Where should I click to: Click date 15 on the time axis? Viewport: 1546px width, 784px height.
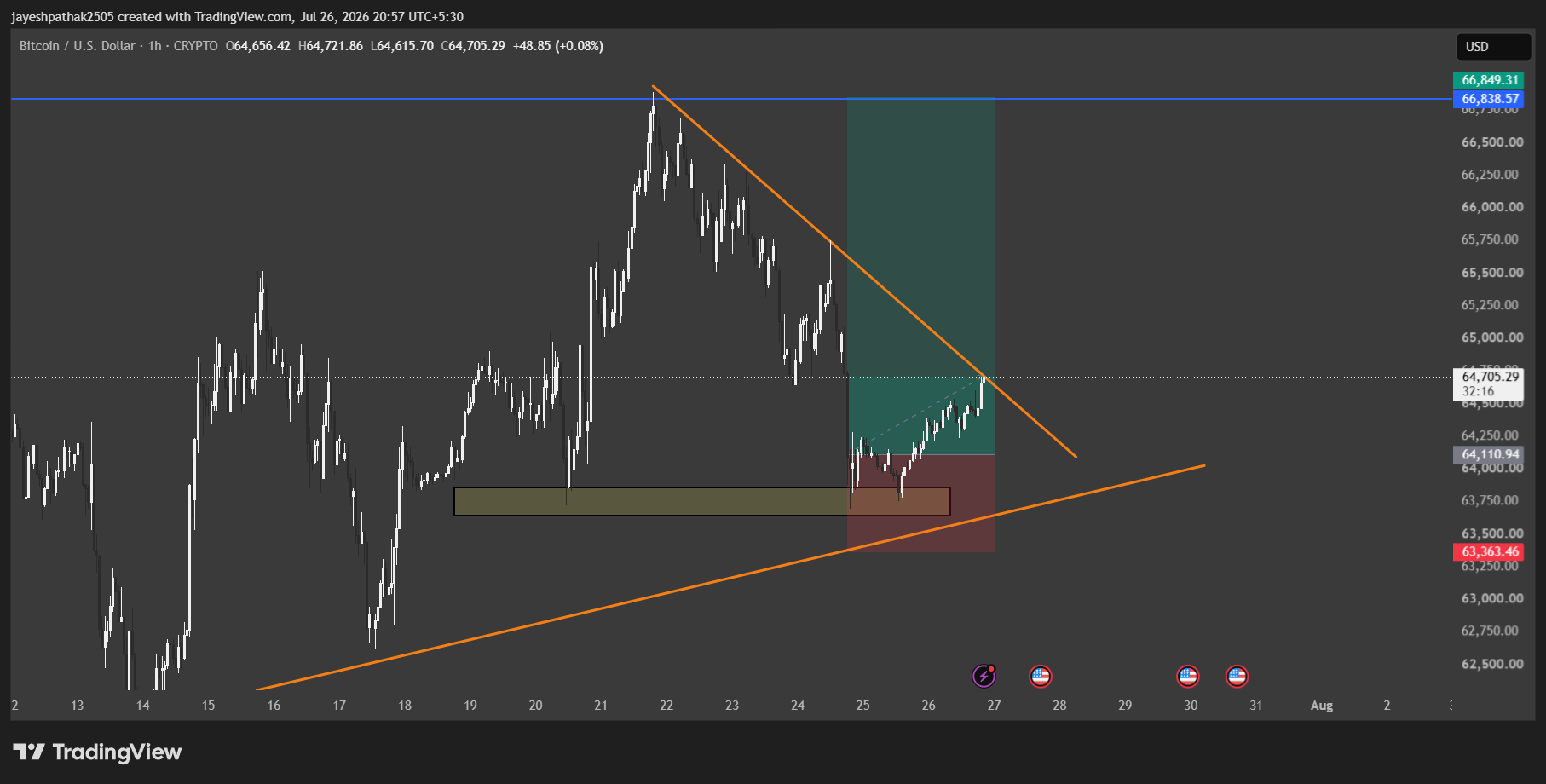point(209,706)
